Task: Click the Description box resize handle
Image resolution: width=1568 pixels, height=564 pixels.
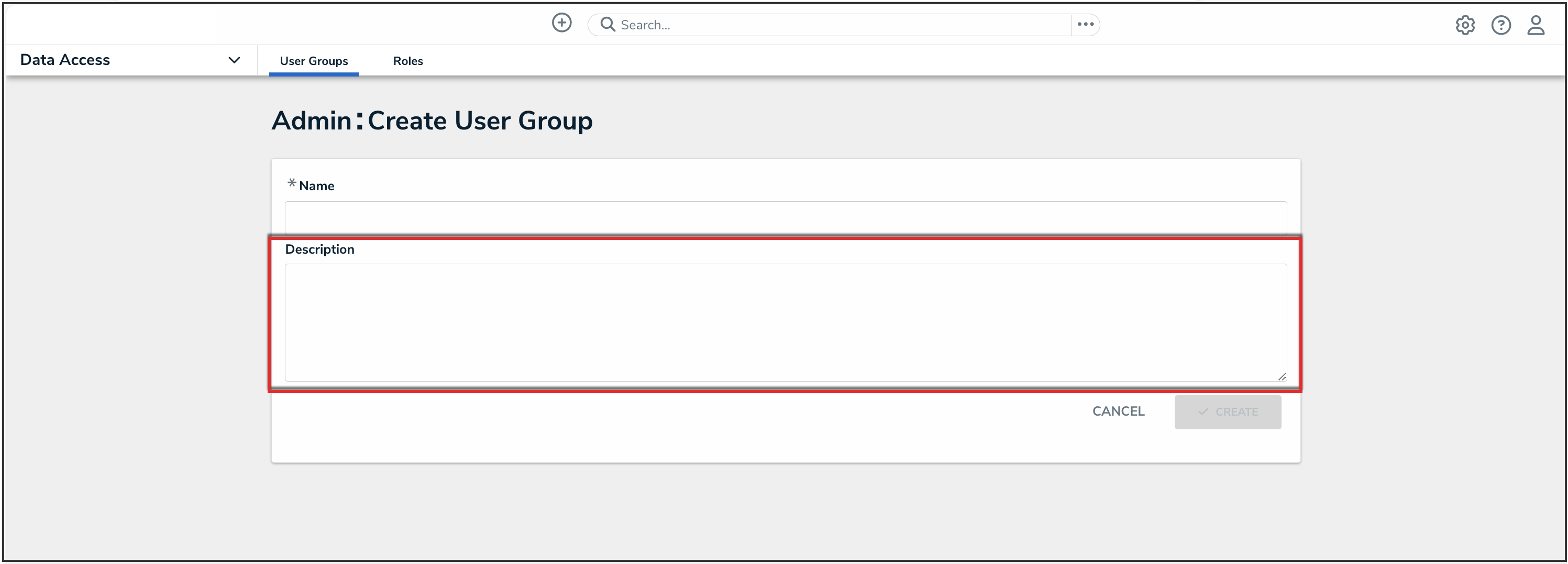Action: tap(1282, 377)
